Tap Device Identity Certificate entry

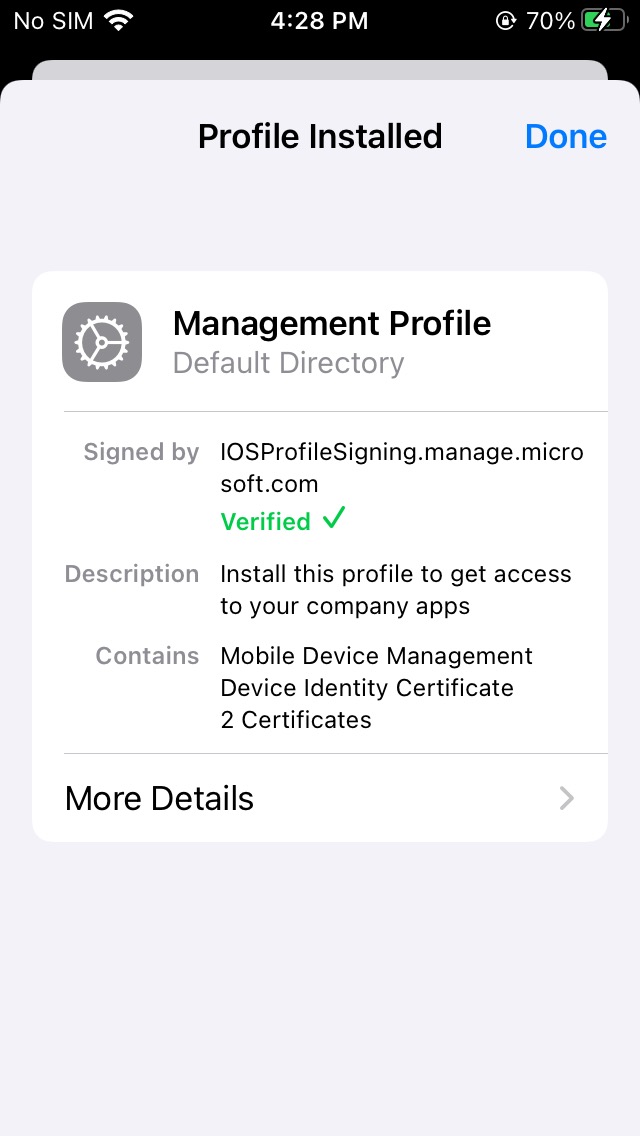click(367, 688)
